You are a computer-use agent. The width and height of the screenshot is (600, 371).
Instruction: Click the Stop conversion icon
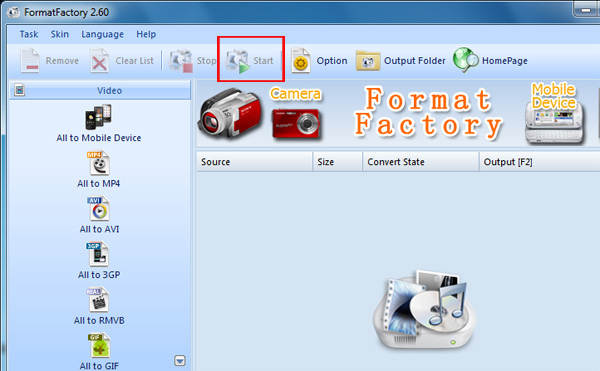181,60
